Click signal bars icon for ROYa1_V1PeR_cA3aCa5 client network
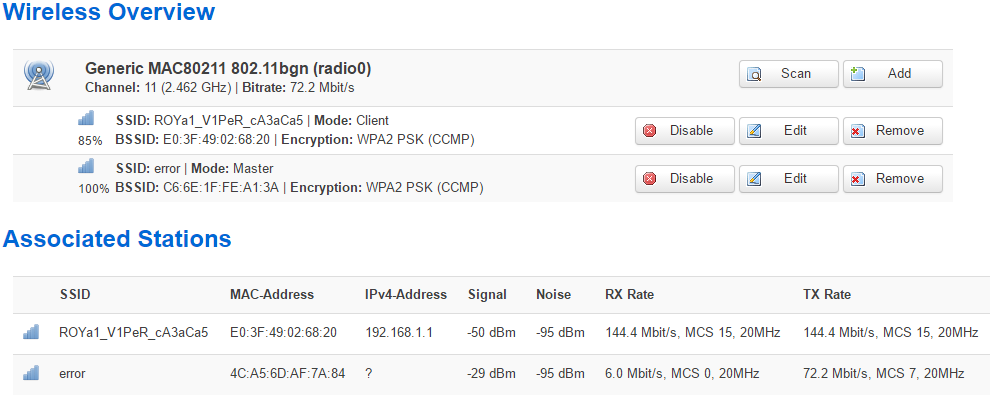Viewport: 990px width, 396px height. click(x=86, y=118)
